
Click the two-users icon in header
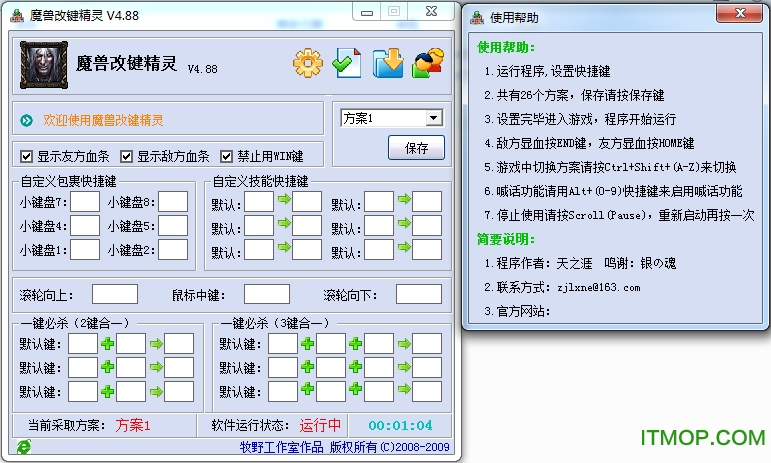pyautogui.click(x=428, y=64)
